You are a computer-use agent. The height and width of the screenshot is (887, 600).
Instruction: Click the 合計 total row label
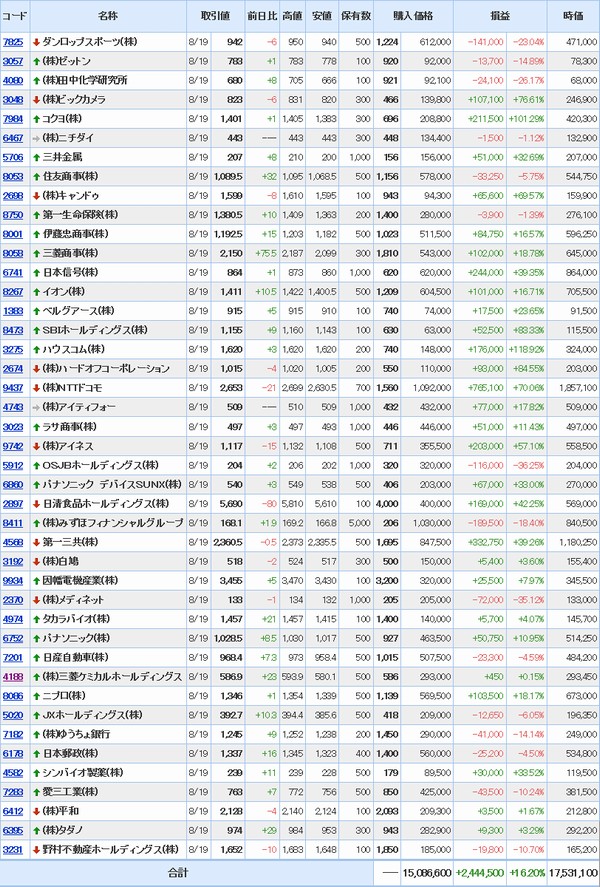(x=177, y=873)
